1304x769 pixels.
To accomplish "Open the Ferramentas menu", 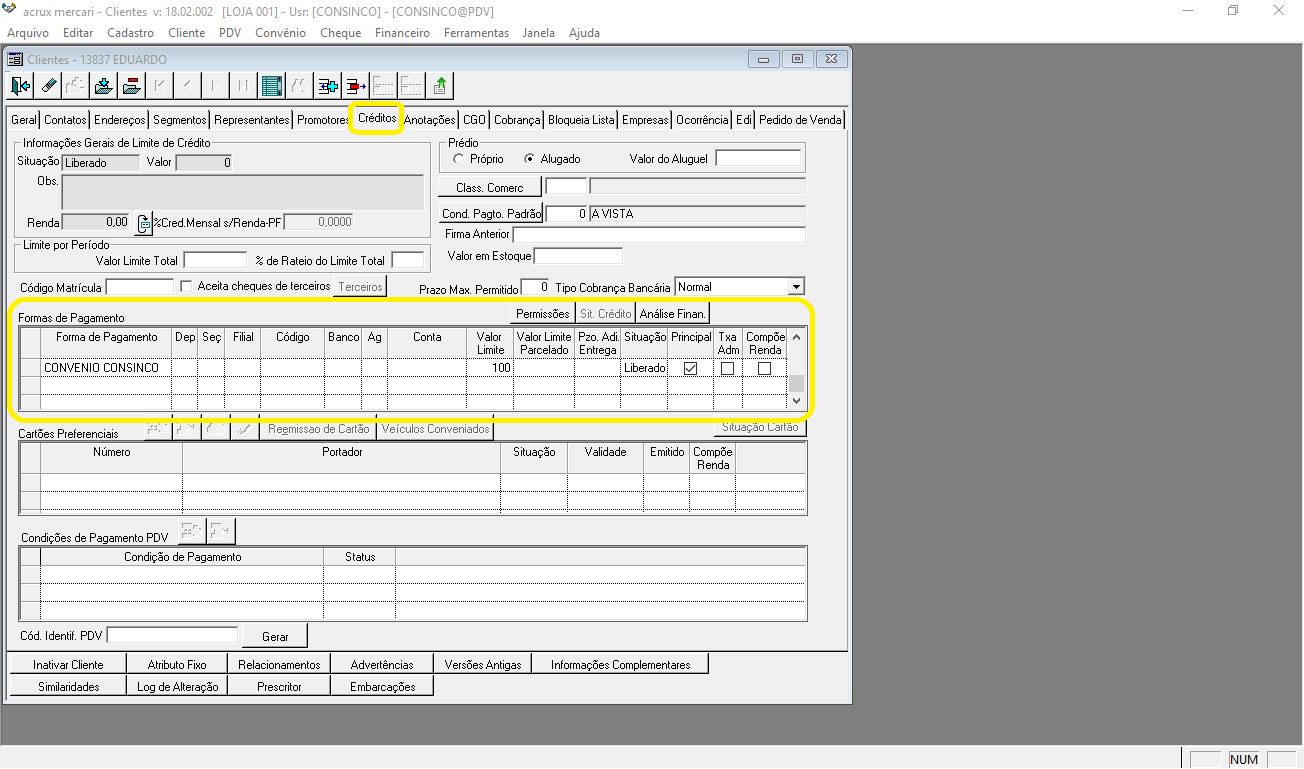I will coord(476,33).
